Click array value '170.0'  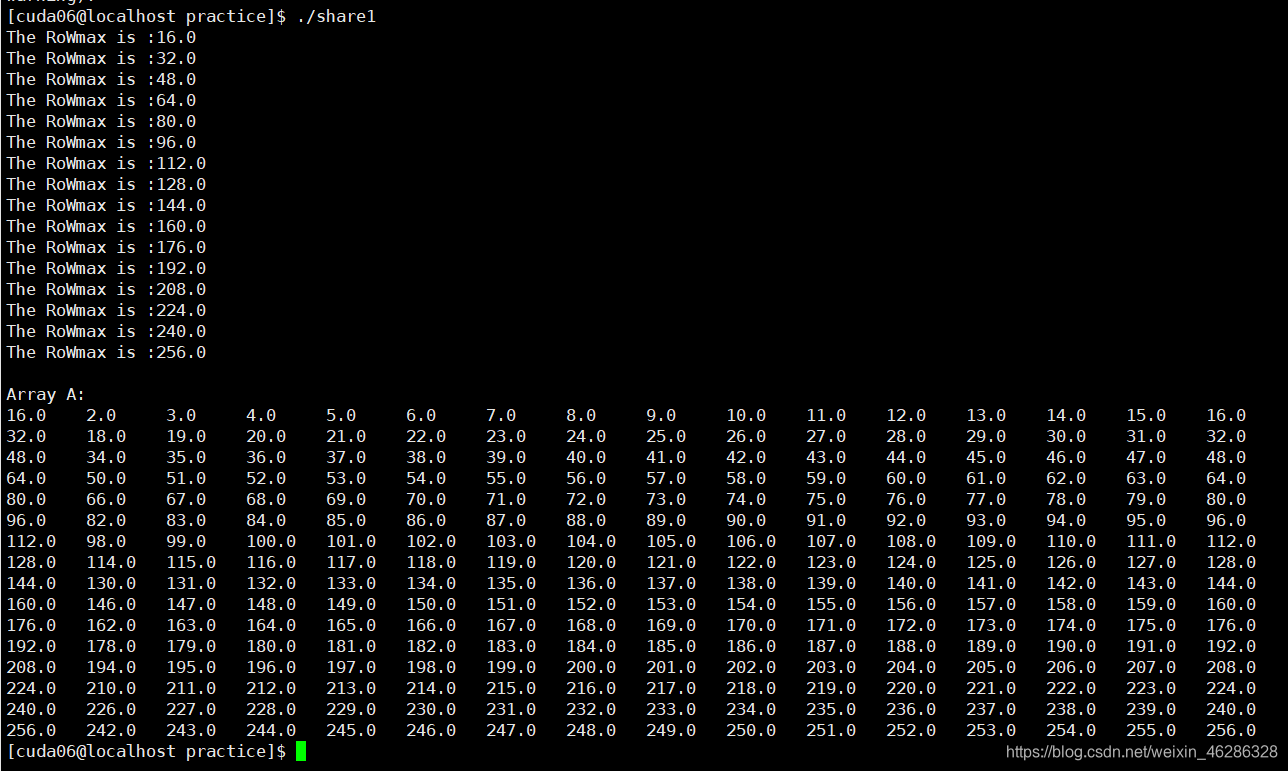pos(751,626)
